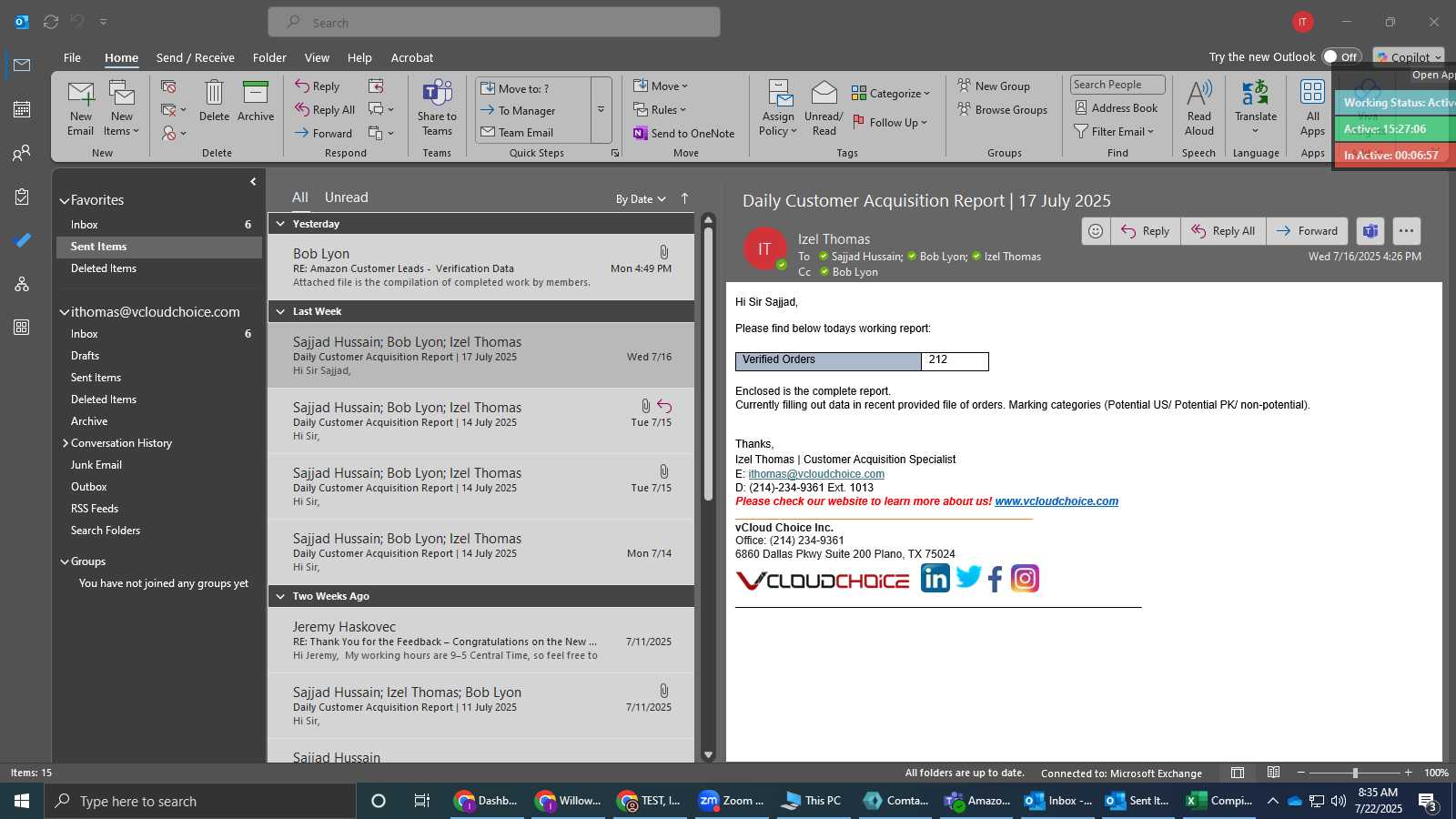
Task: Click the Teams share icon in the reading pane
Action: click(x=1370, y=231)
